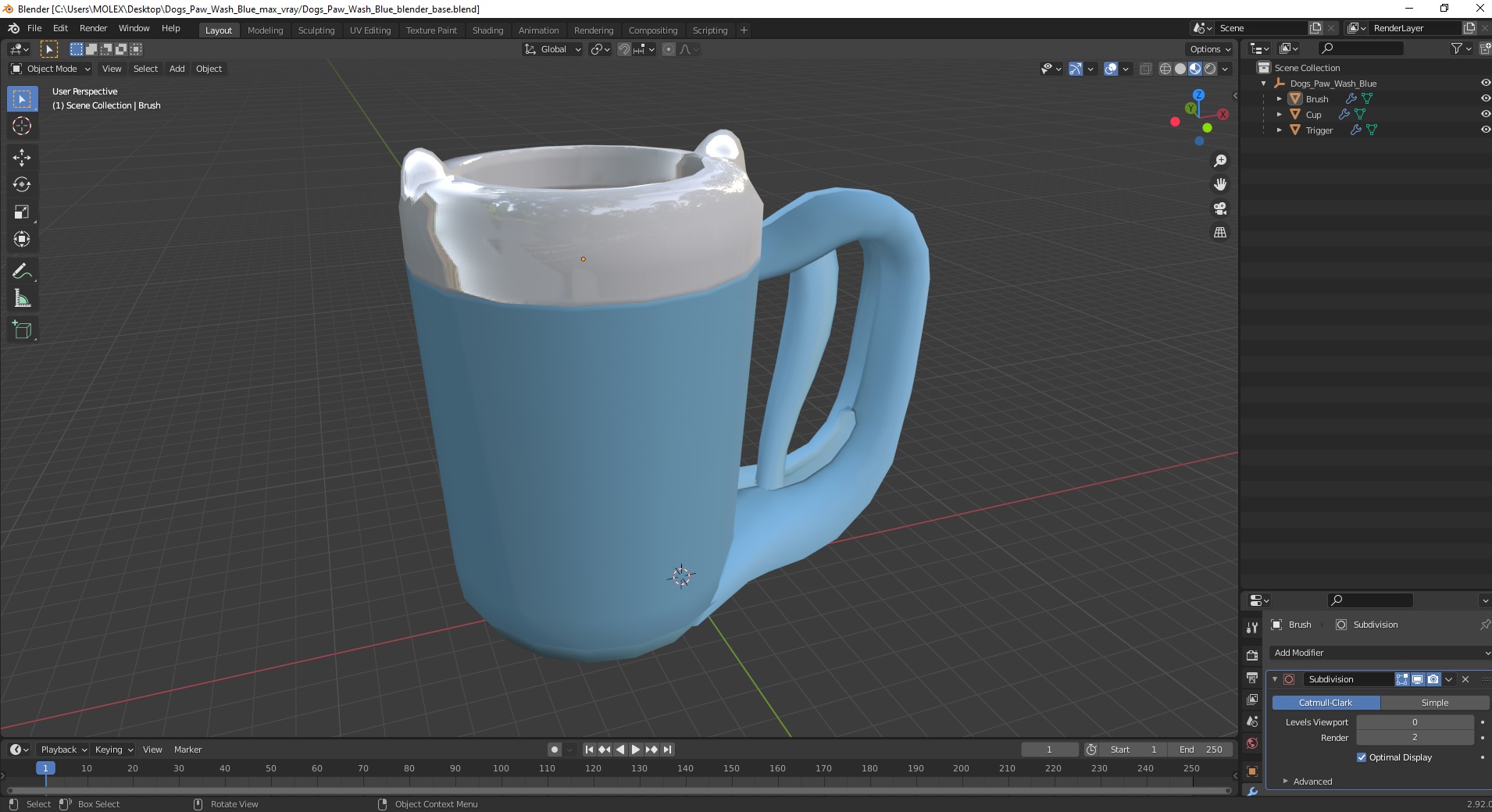Open the Render properties tab
Image resolution: width=1492 pixels, height=812 pixels.
click(x=1252, y=655)
